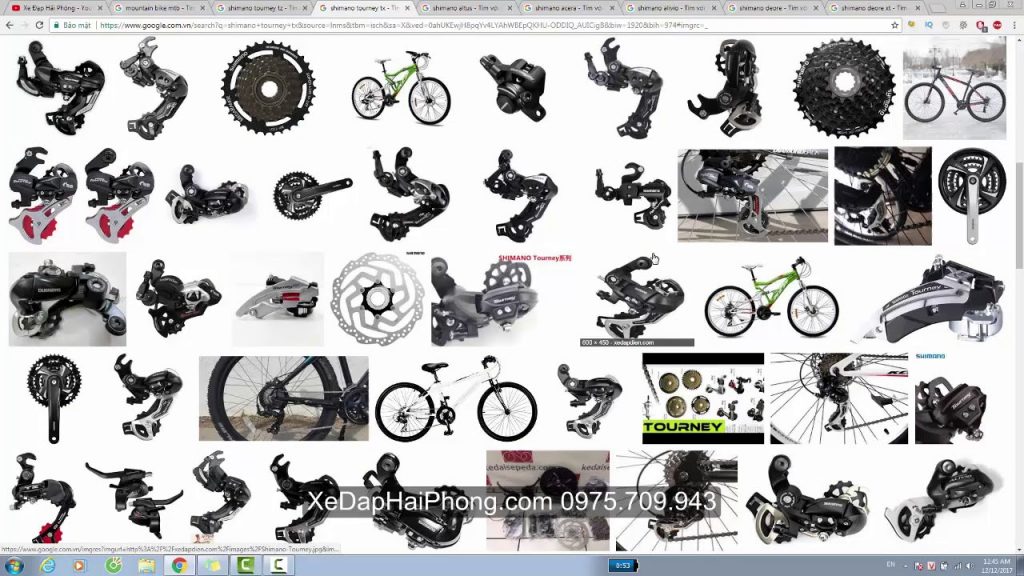The width and height of the screenshot is (1024, 576).
Task: Click the vertical page scrollbar thumb
Action: [x=1019, y=214]
